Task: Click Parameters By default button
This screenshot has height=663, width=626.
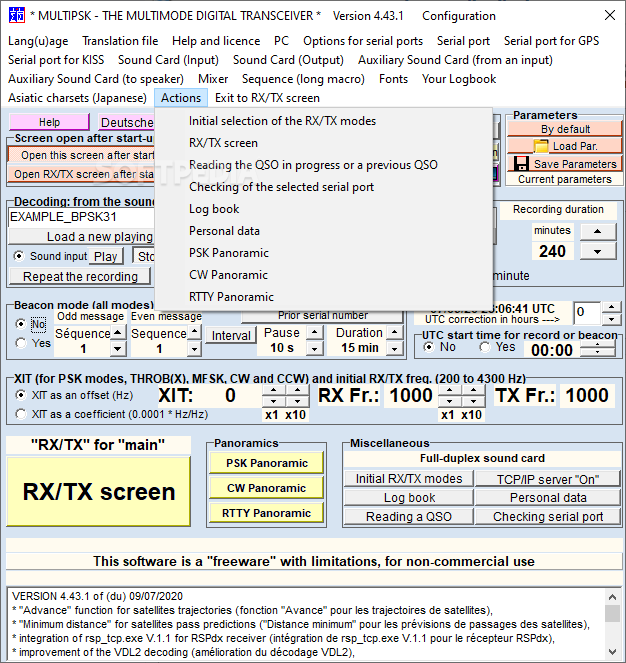Action: 565,129
